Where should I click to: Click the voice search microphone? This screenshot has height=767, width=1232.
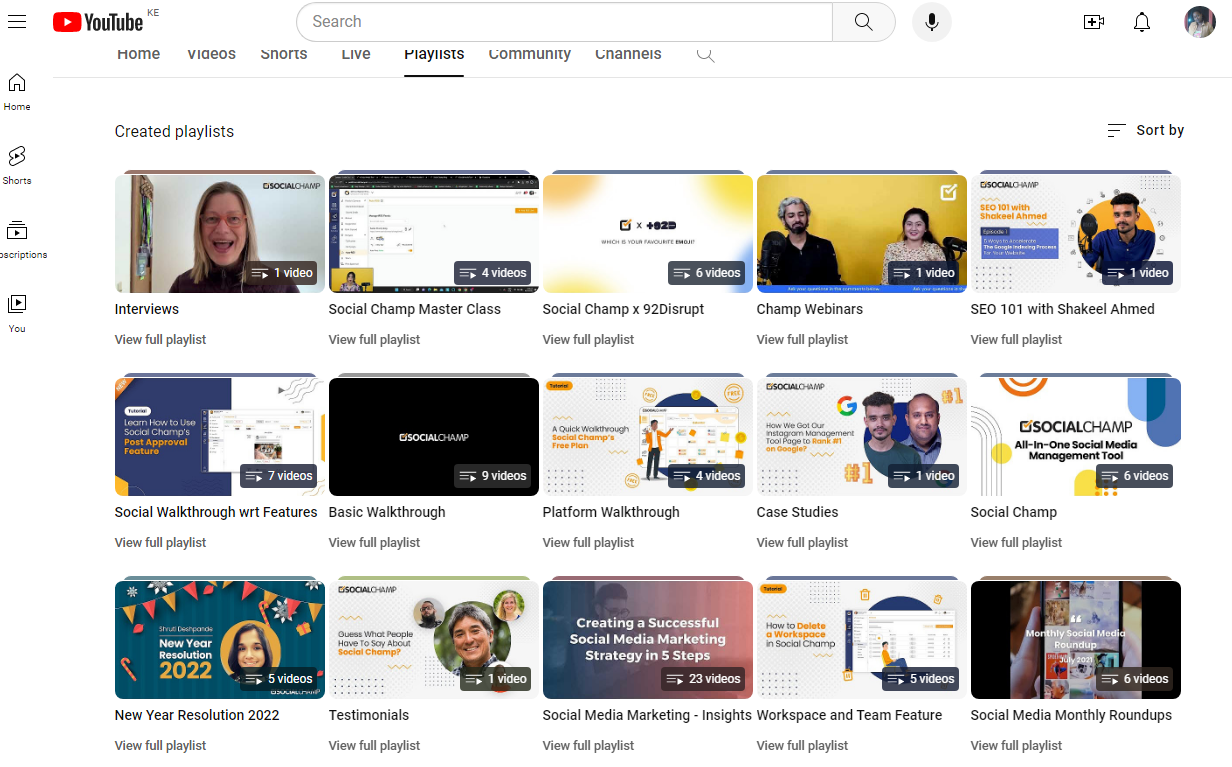click(x=931, y=21)
